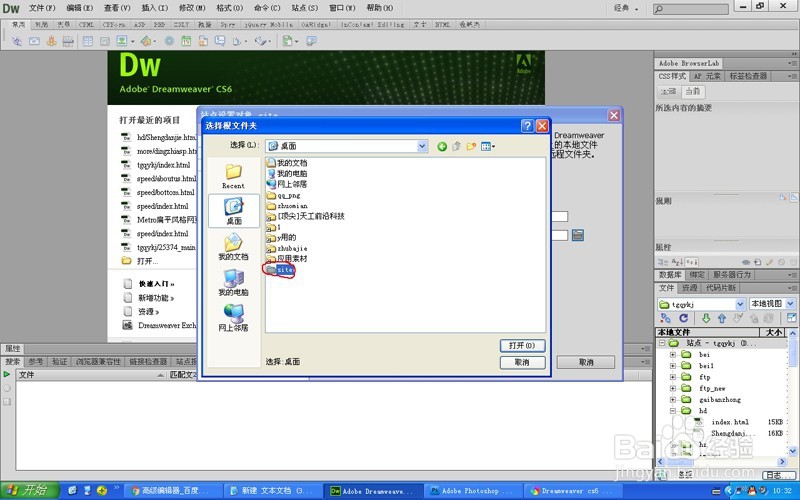This screenshot has height=500, width=800.
Task: Click the 日志 button in Files panel
Action: 778,475
